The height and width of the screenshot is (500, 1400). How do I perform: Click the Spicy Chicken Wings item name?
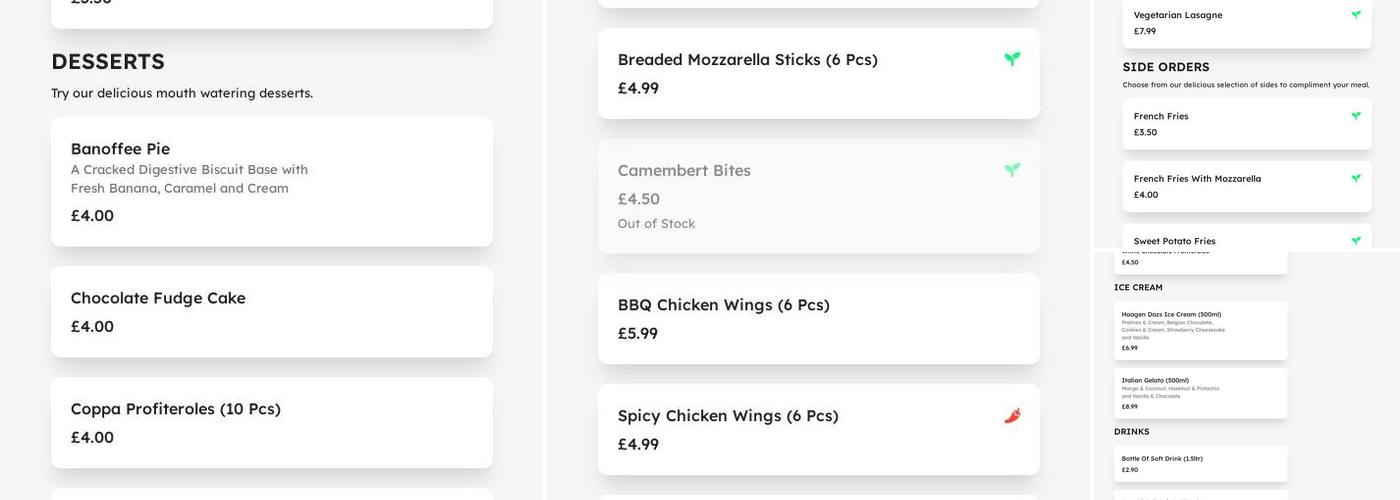pyautogui.click(x=728, y=416)
